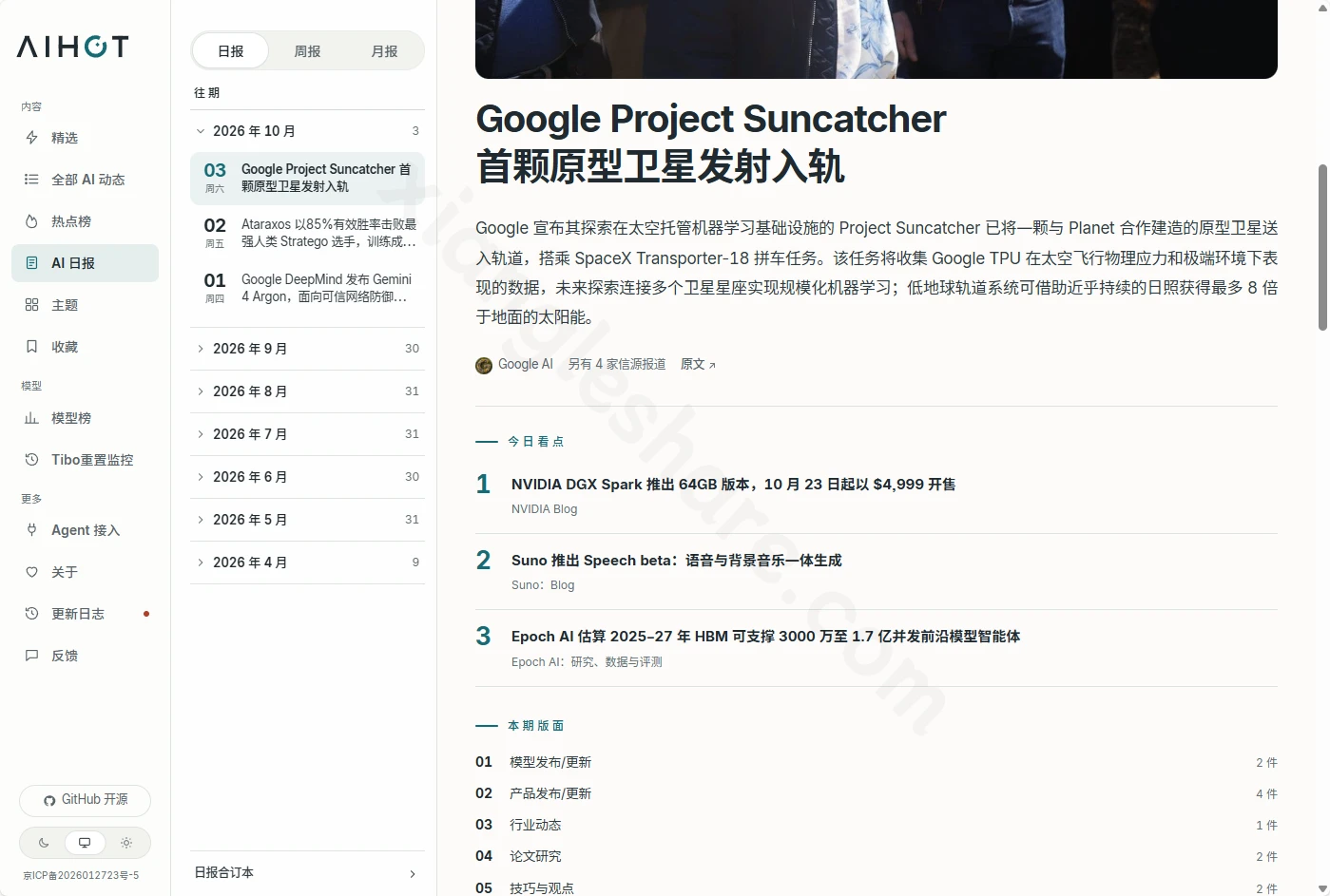Open the 02 Ataraxos Stratego daily report
Viewport: 1330px width, 896px height.
click(x=307, y=233)
